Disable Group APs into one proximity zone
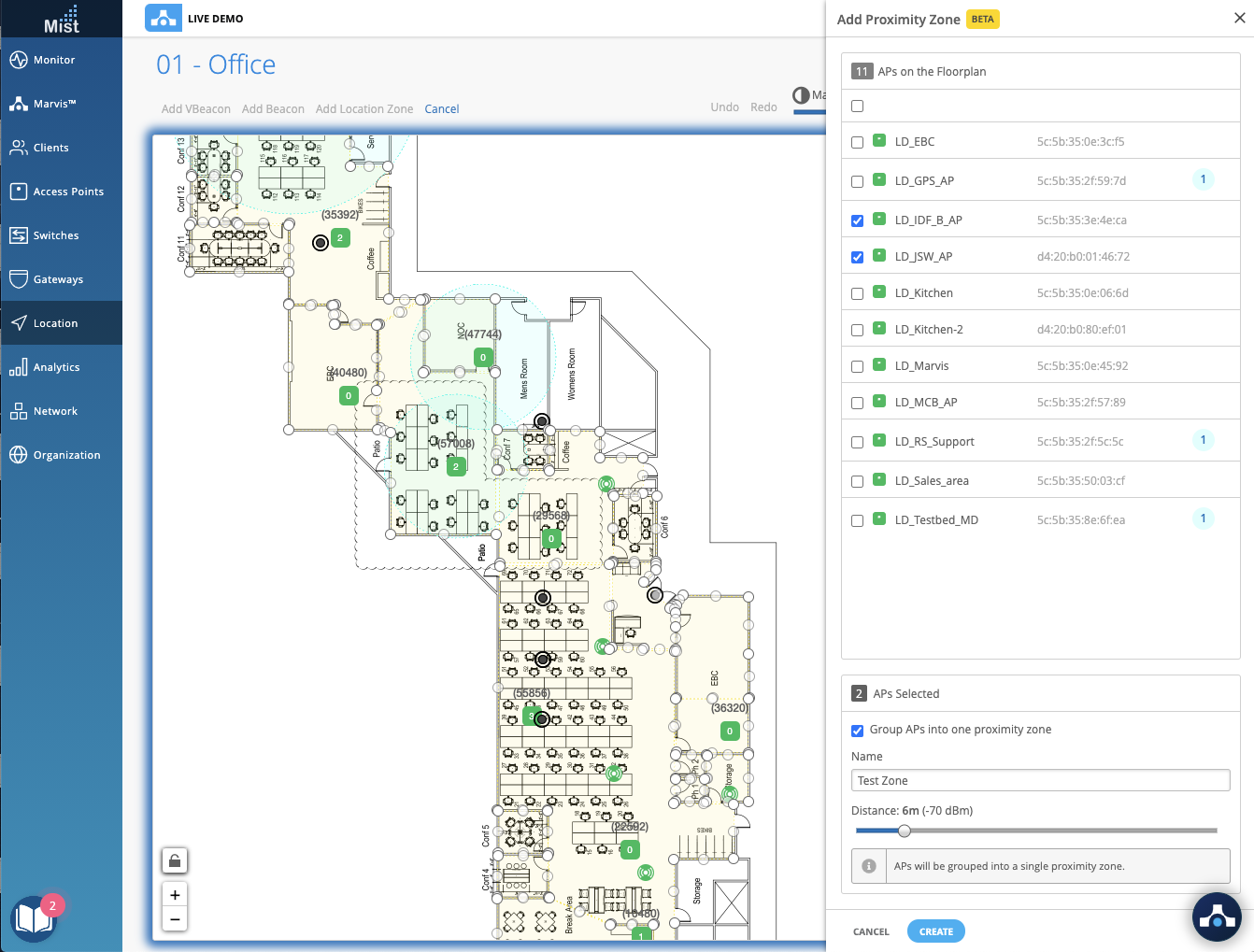The height and width of the screenshot is (952, 1254). coord(857,731)
